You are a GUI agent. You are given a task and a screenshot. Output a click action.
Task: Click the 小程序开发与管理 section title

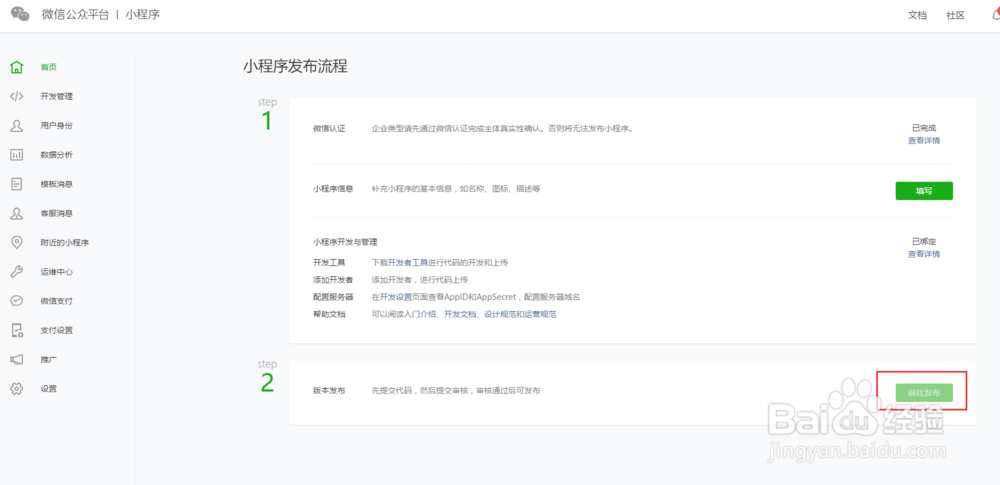click(x=345, y=242)
